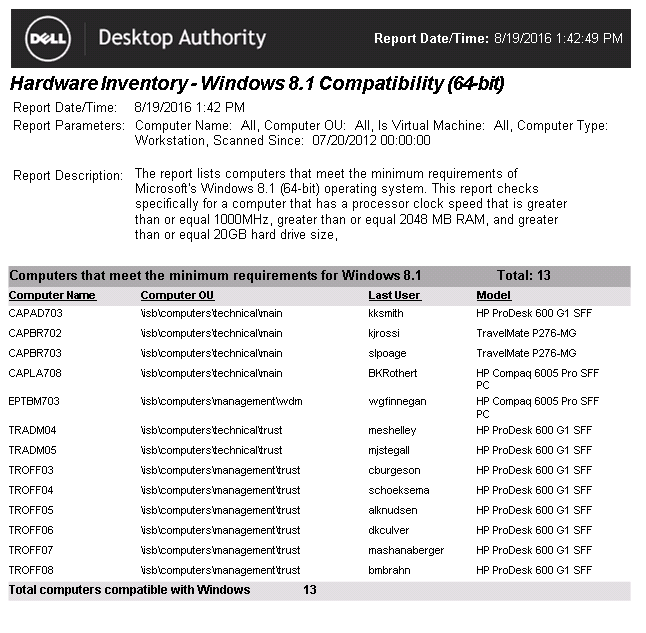Click the TravelMate P276-MG model for CAPBR703
Image resolution: width=646 pixels, height=633 pixels.
click(x=526, y=354)
